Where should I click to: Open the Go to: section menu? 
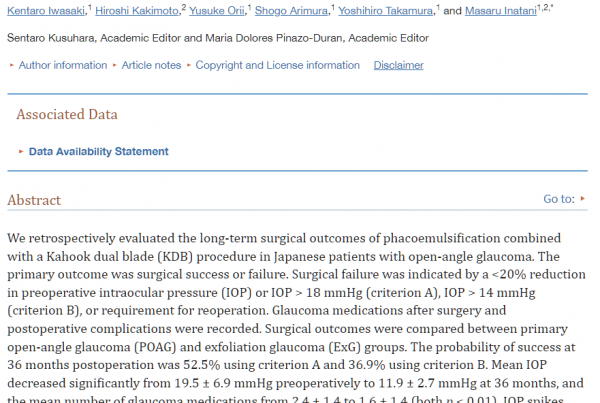click(x=559, y=199)
